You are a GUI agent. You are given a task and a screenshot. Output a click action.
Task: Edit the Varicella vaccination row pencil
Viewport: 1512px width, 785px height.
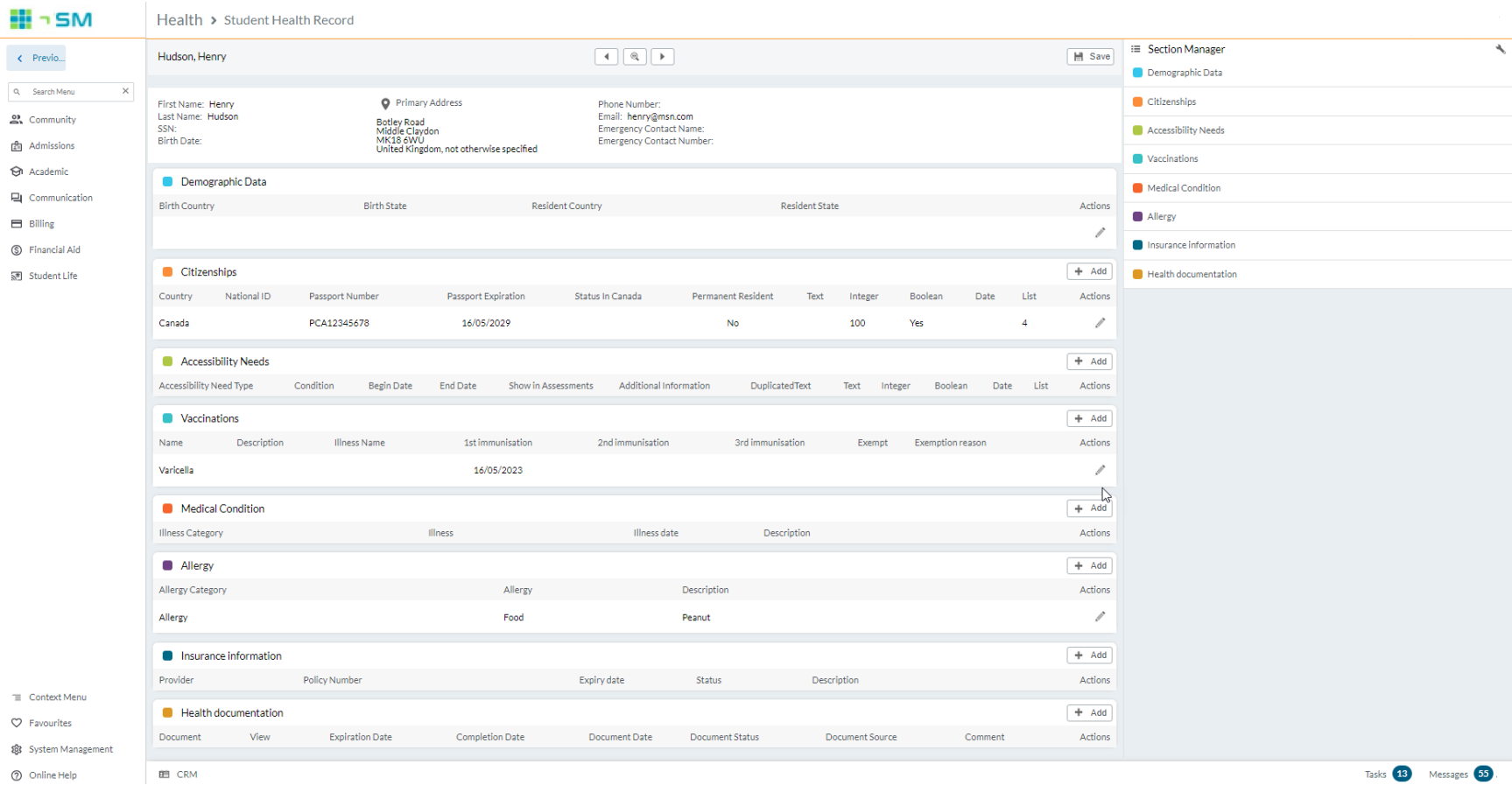click(1100, 470)
